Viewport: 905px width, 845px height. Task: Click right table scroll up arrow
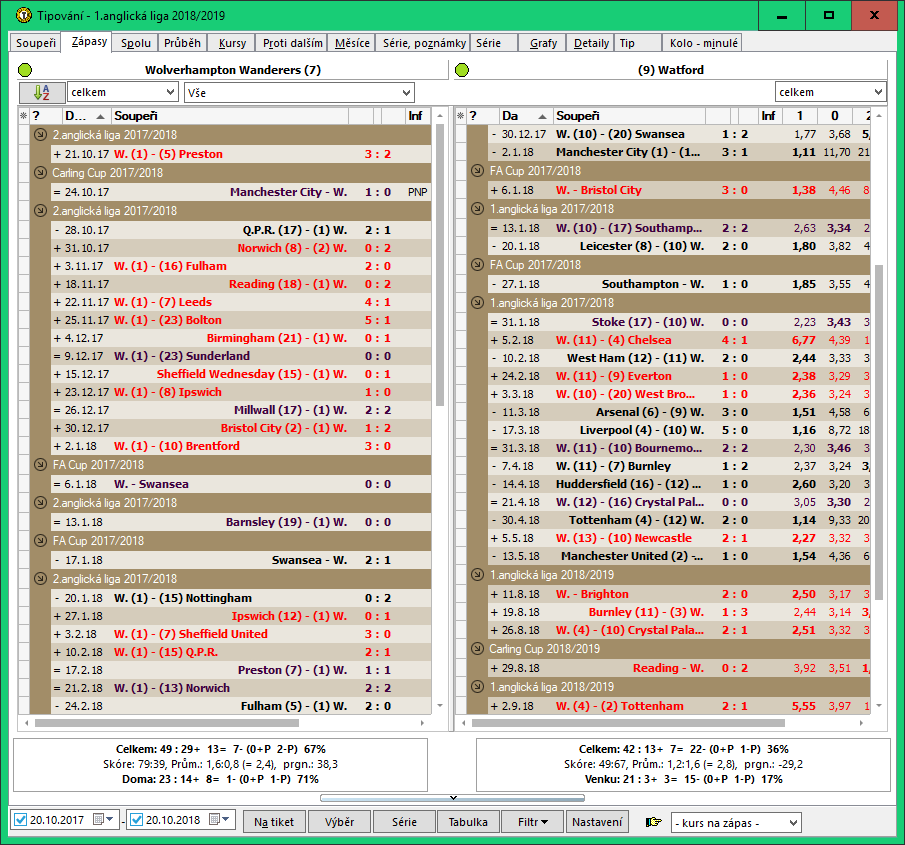point(879,116)
